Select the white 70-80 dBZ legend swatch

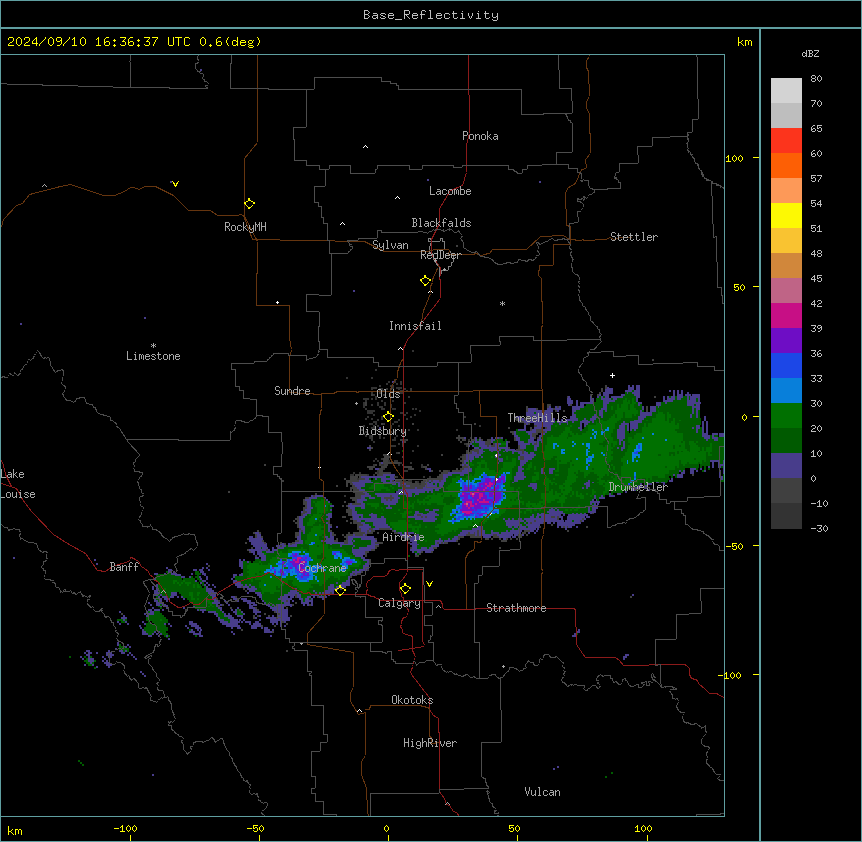(x=786, y=91)
